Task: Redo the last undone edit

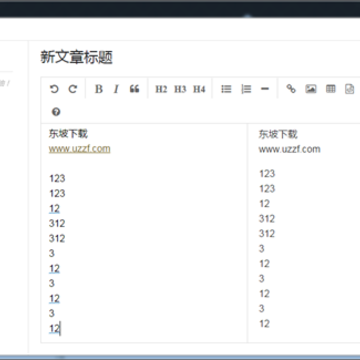Action: click(x=73, y=89)
